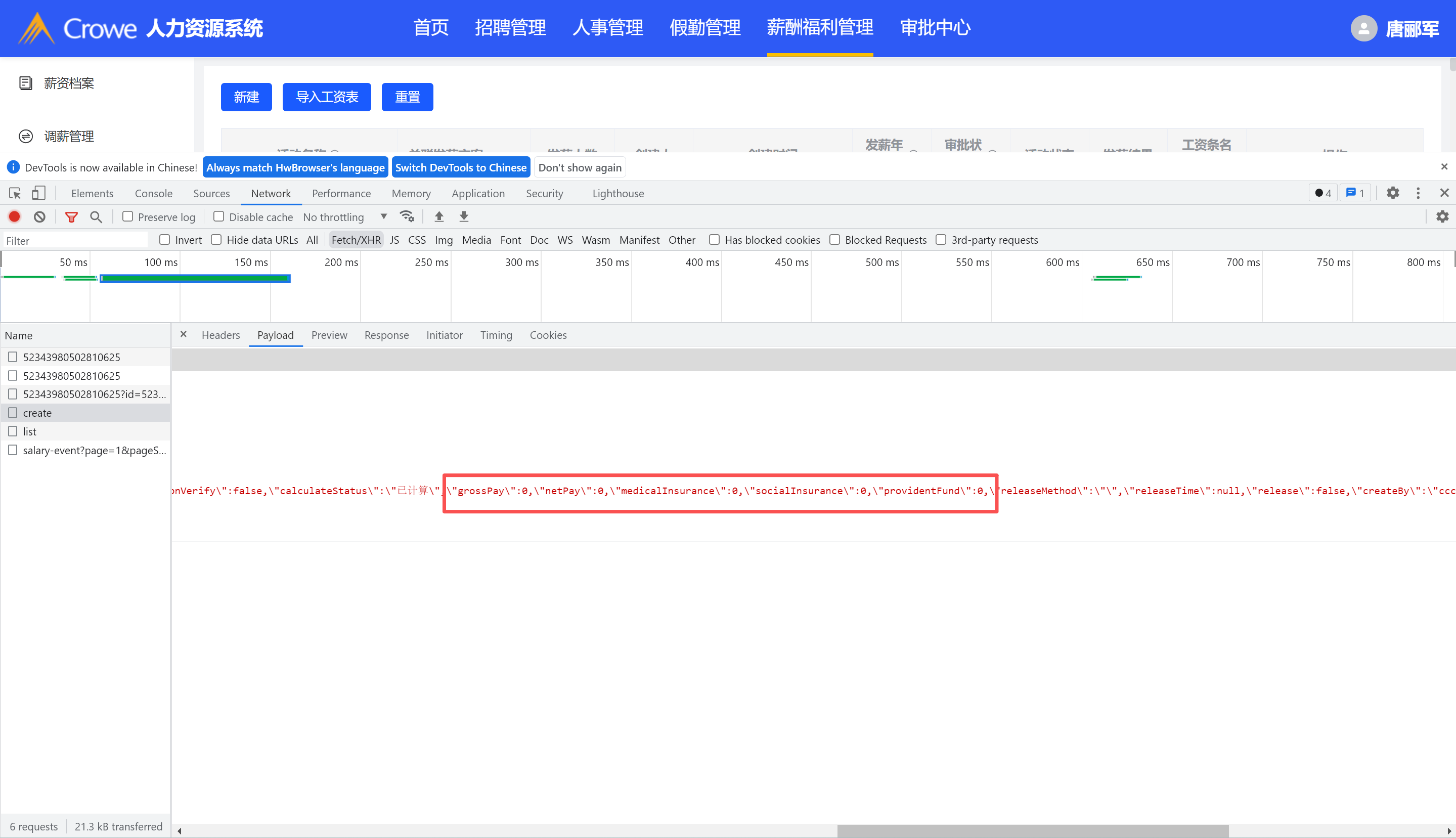Stop recording network log

tap(14, 217)
